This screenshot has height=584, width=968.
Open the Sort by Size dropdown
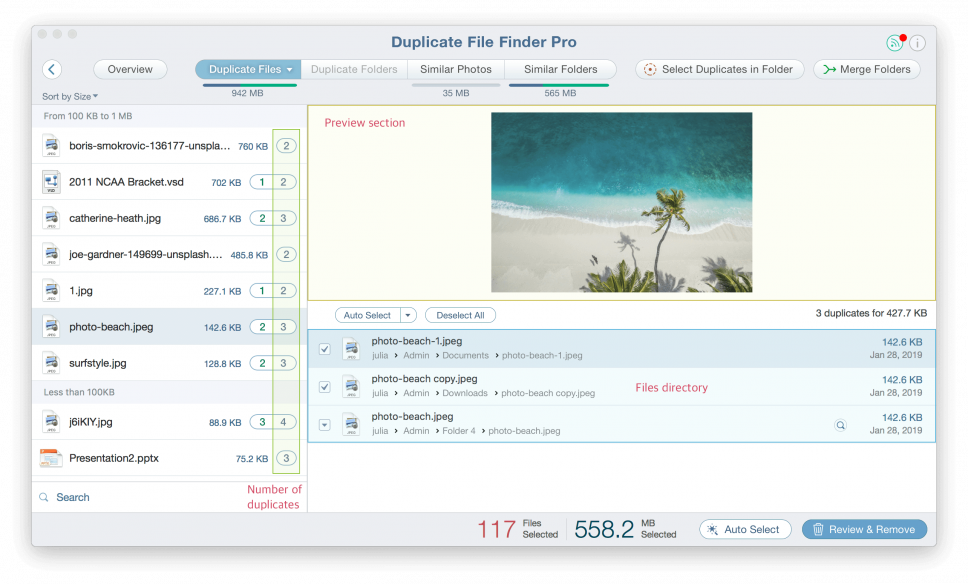pos(64,96)
